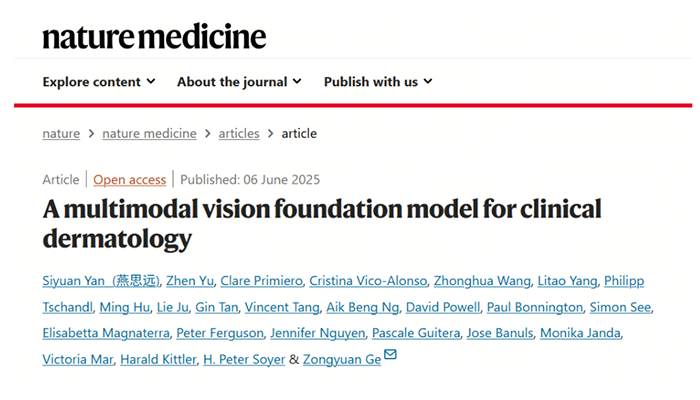The width and height of the screenshot is (700, 400).
Task: Click the email envelope icon beside Zongyuan Ge
Action: tap(390, 357)
